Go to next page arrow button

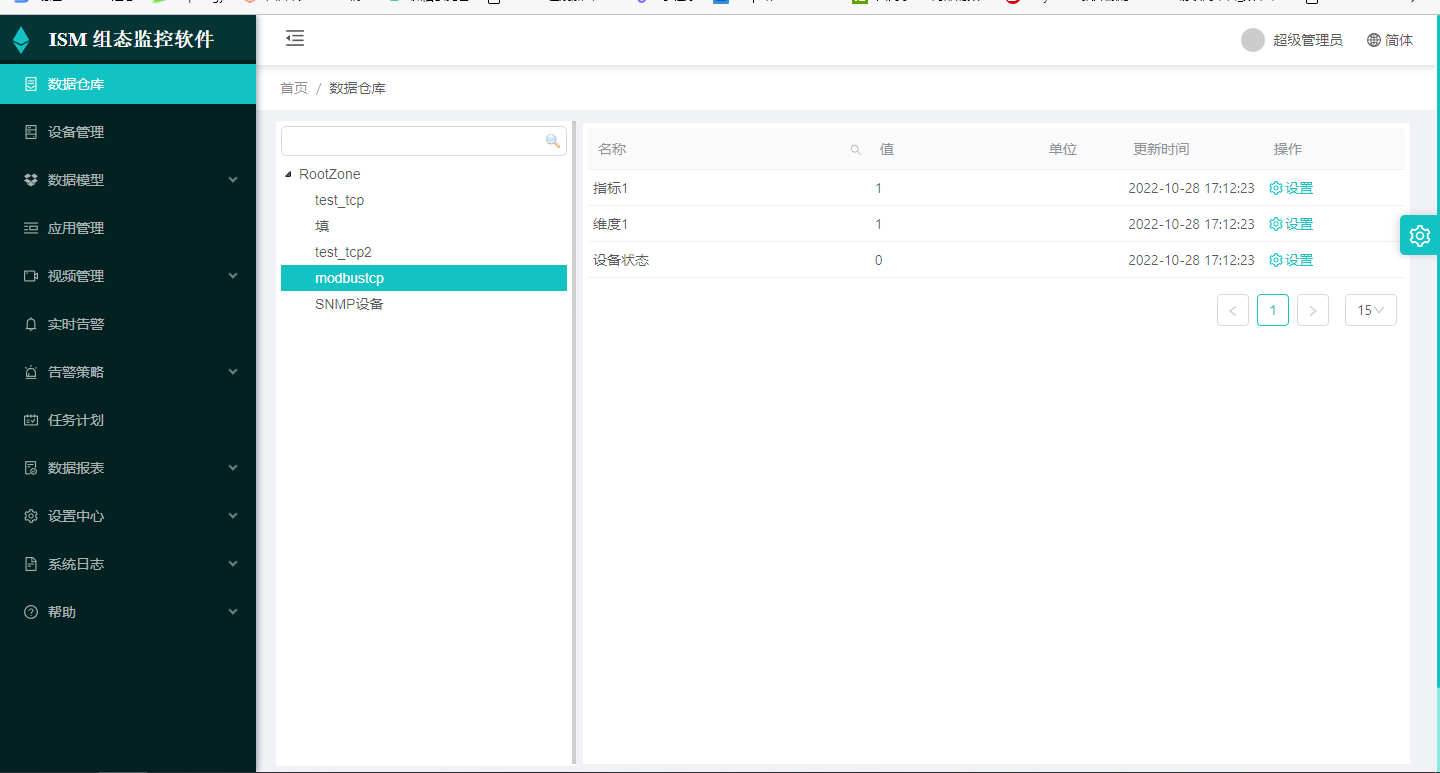click(1313, 310)
